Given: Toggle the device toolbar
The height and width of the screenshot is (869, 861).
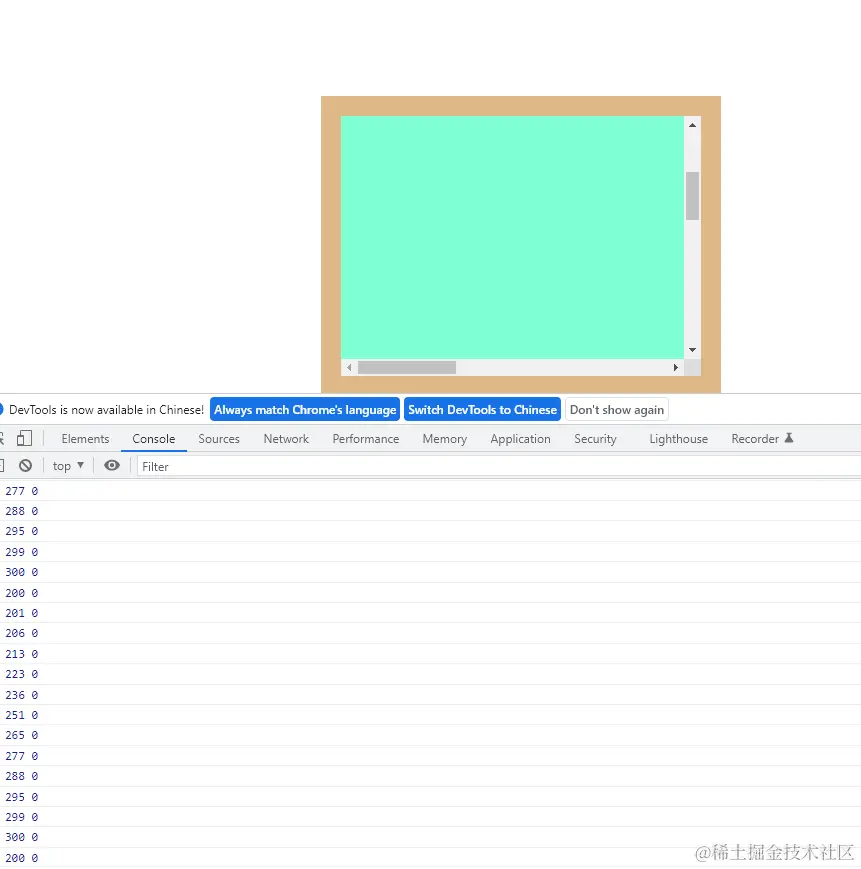Looking at the screenshot, I should click(x=26, y=438).
